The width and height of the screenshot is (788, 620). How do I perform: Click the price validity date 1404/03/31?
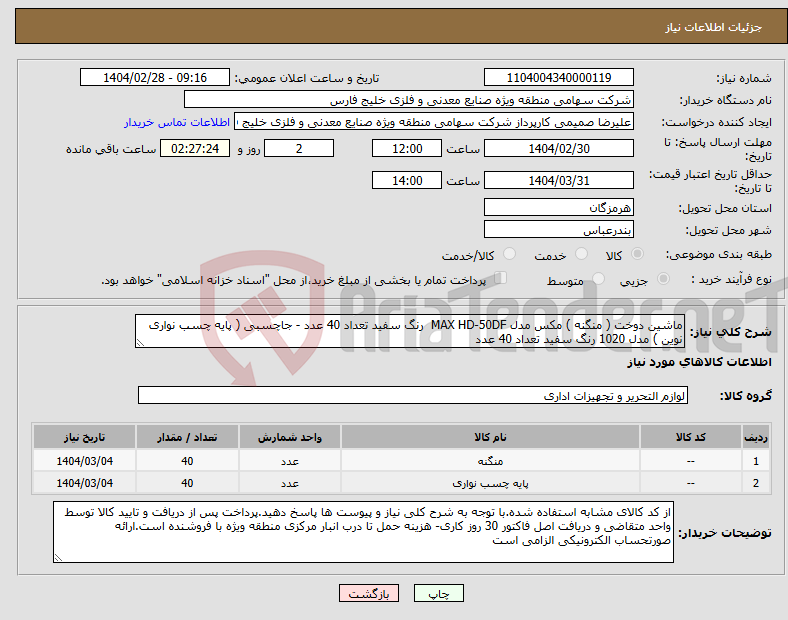(558, 180)
